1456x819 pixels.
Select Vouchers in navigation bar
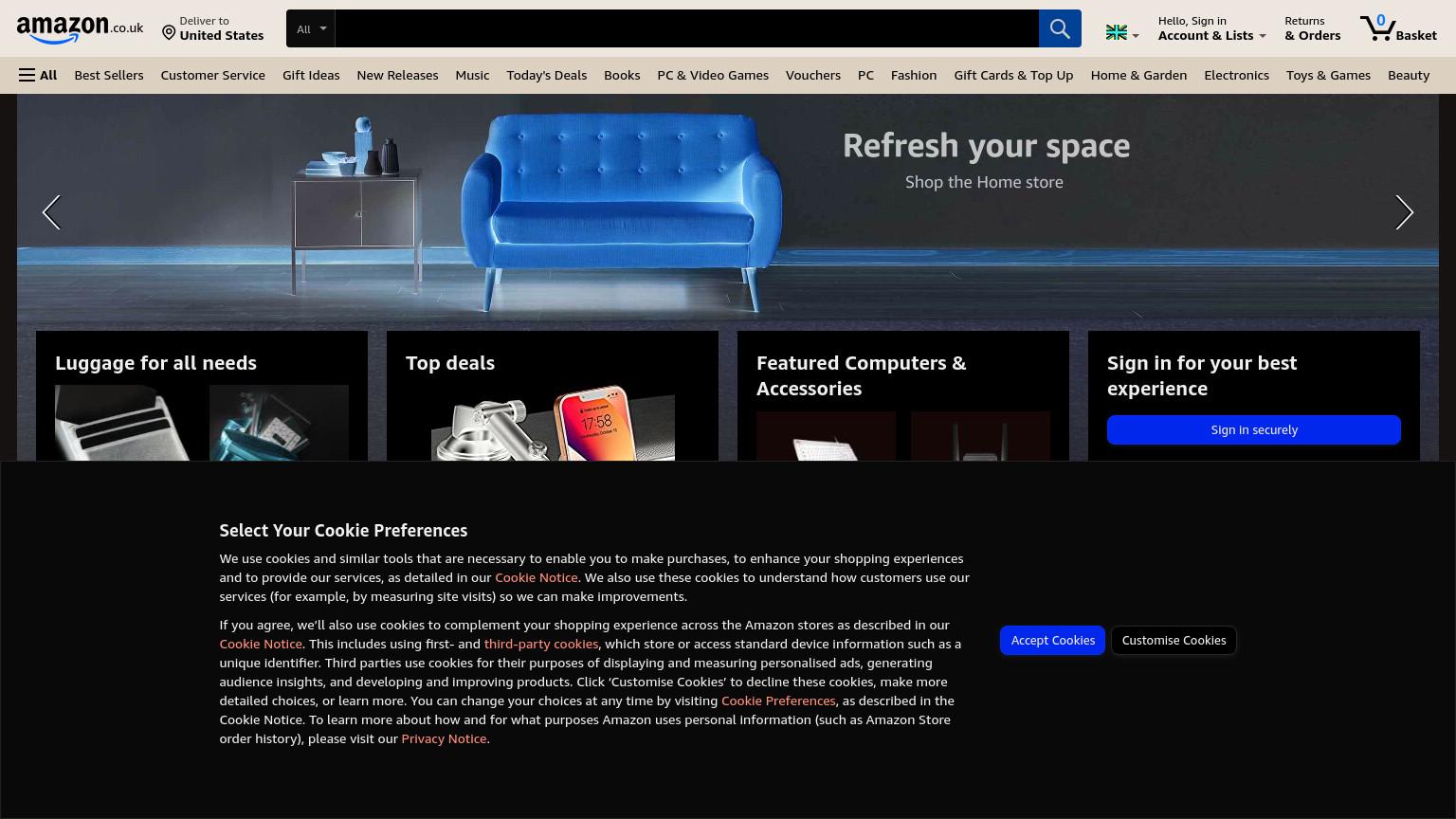pyautogui.click(x=813, y=75)
